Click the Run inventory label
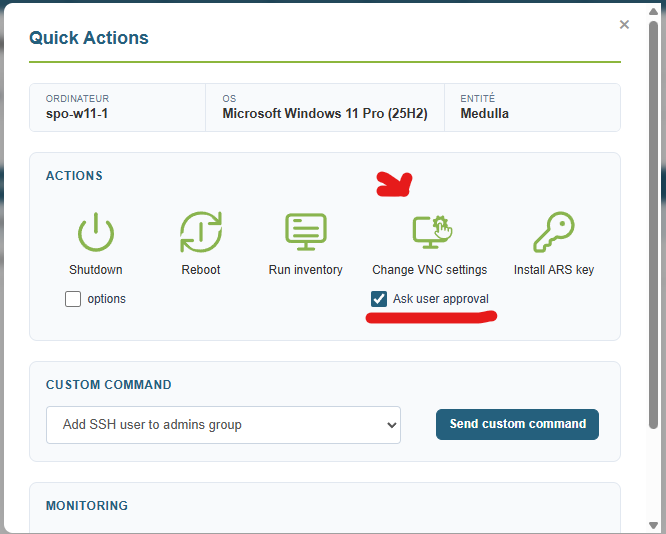The image size is (666, 534). click(305, 270)
